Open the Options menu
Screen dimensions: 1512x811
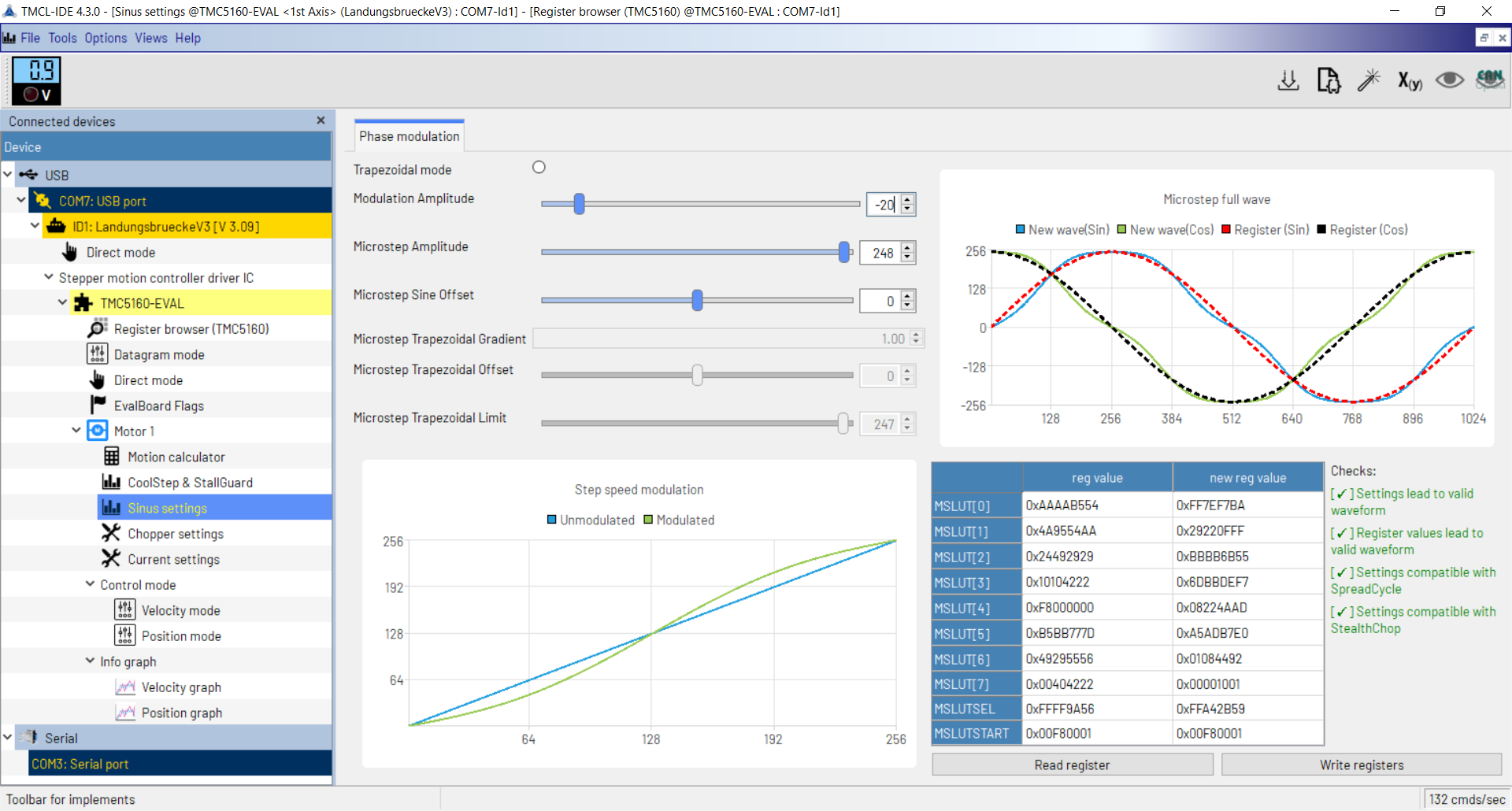point(106,38)
